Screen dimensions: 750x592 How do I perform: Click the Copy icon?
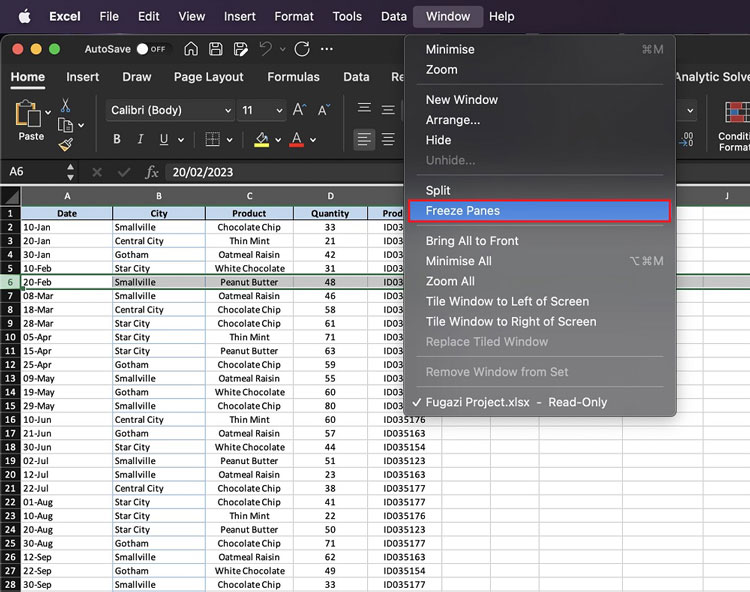click(x=65, y=125)
